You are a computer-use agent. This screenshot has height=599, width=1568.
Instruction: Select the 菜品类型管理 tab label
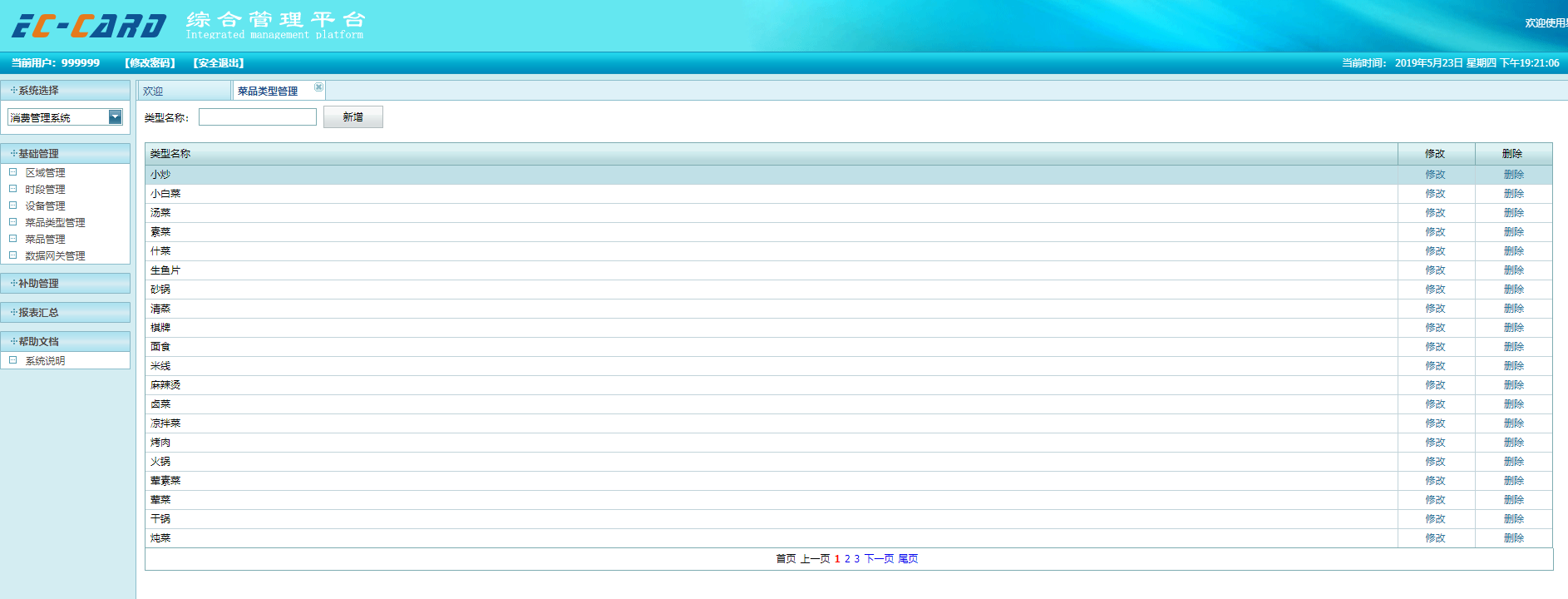268,91
